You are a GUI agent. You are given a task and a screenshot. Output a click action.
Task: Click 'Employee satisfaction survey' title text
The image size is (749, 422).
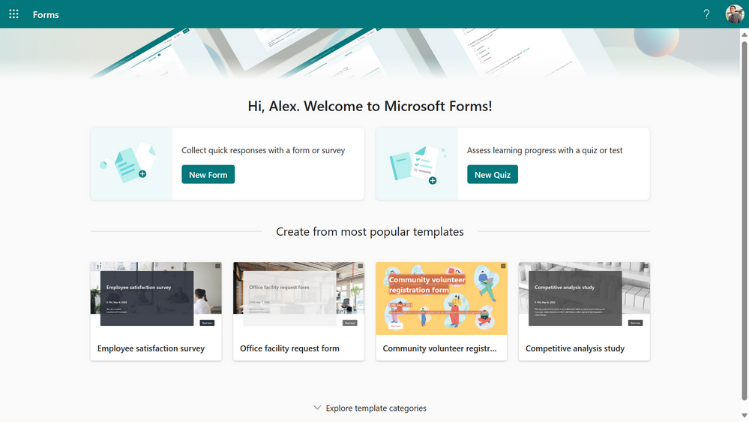(151, 348)
